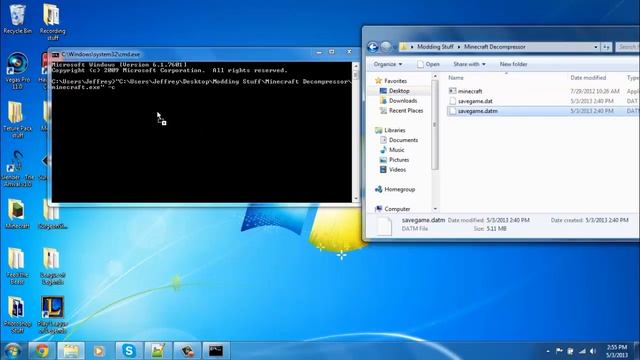This screenshot has height=360, width=640.
Task: Open the Action Center flag icon
Action: point(559,351)
